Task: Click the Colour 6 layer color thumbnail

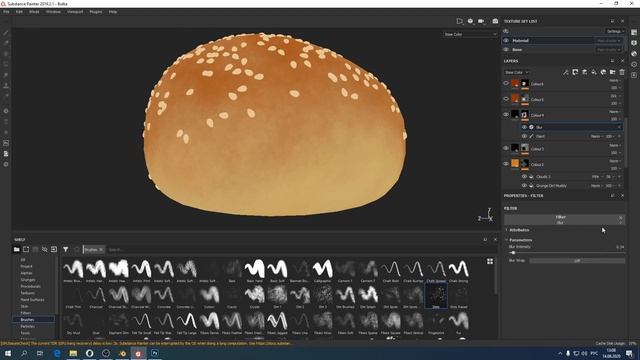Action: pos(515,83)
